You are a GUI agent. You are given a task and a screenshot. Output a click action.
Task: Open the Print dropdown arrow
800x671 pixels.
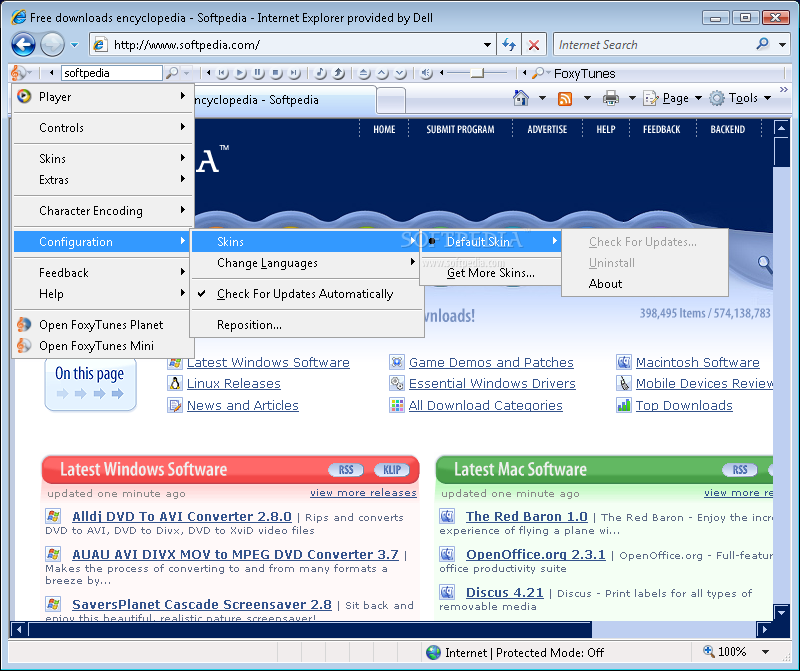pyautogui.click(x=632, y=98)
